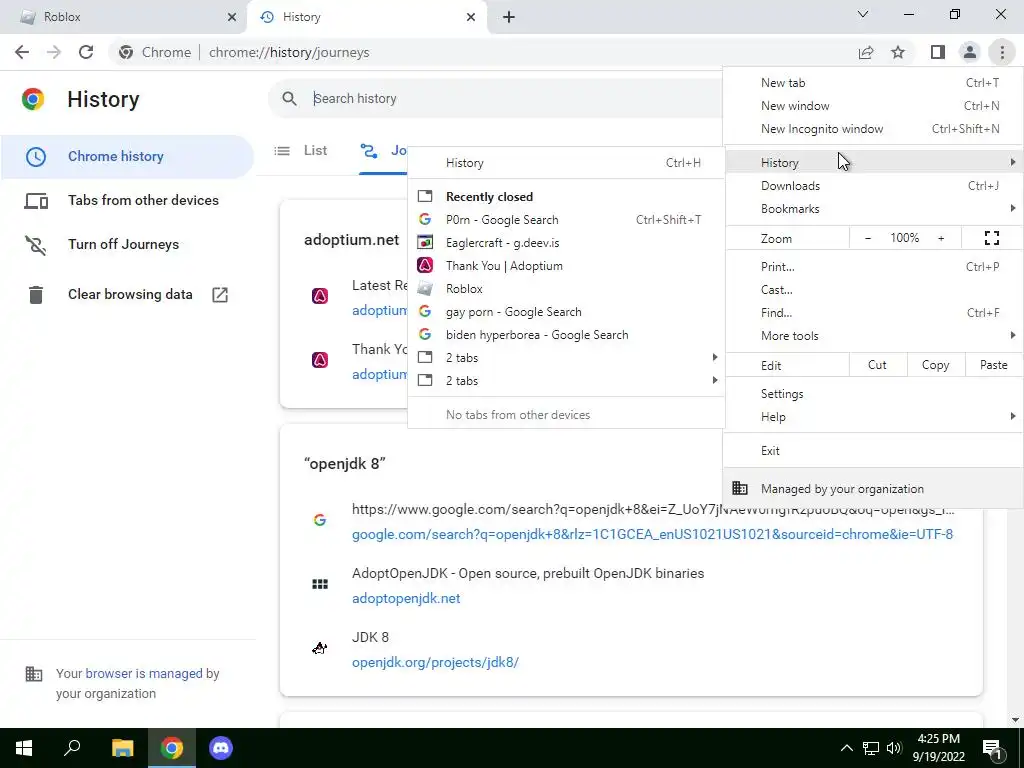Image resolution: width=1024 pixels, height=768 pixels.
Task: Open History Ctrl+H entry in the submenu
Action: pyautogui.click(x=567, y=163)
